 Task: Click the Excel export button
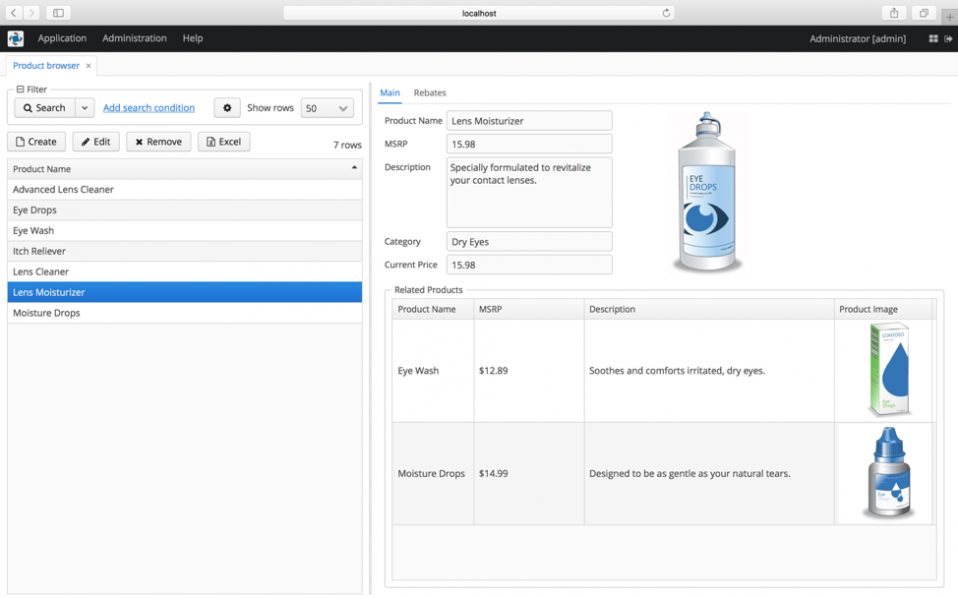224,142
